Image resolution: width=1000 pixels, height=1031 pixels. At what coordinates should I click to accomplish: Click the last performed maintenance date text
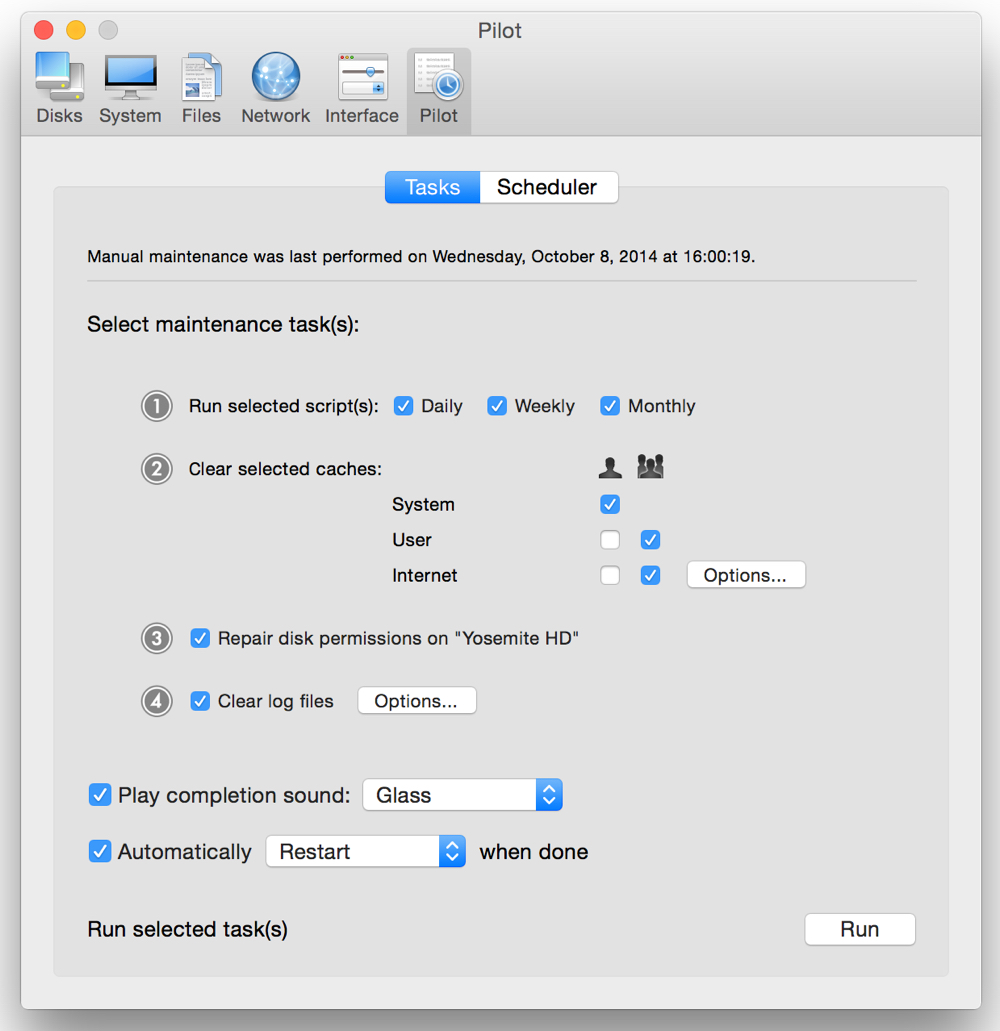(x=421, y=256)
